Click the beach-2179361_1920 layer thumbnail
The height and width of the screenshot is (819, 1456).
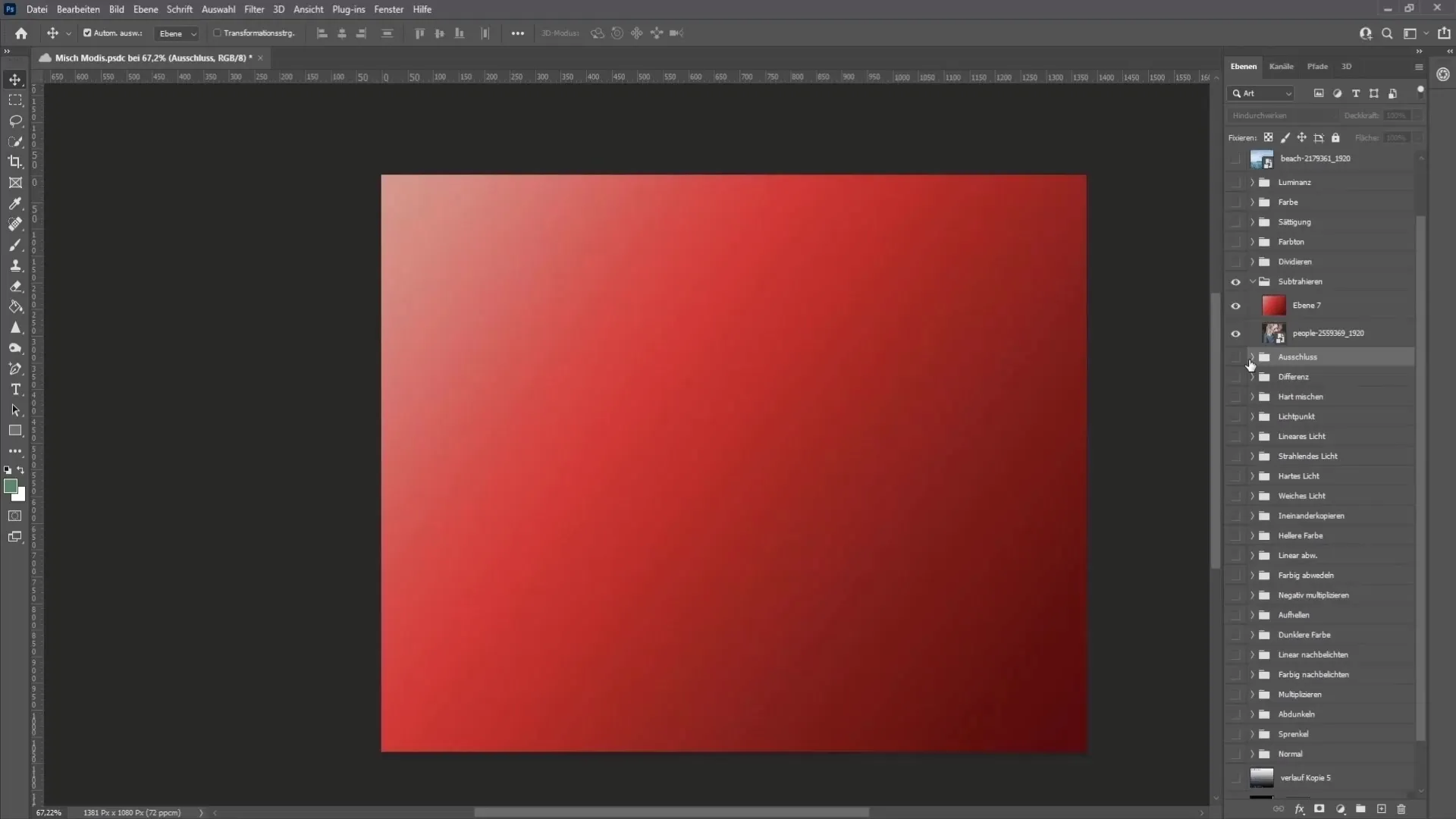pos(1262,159)
